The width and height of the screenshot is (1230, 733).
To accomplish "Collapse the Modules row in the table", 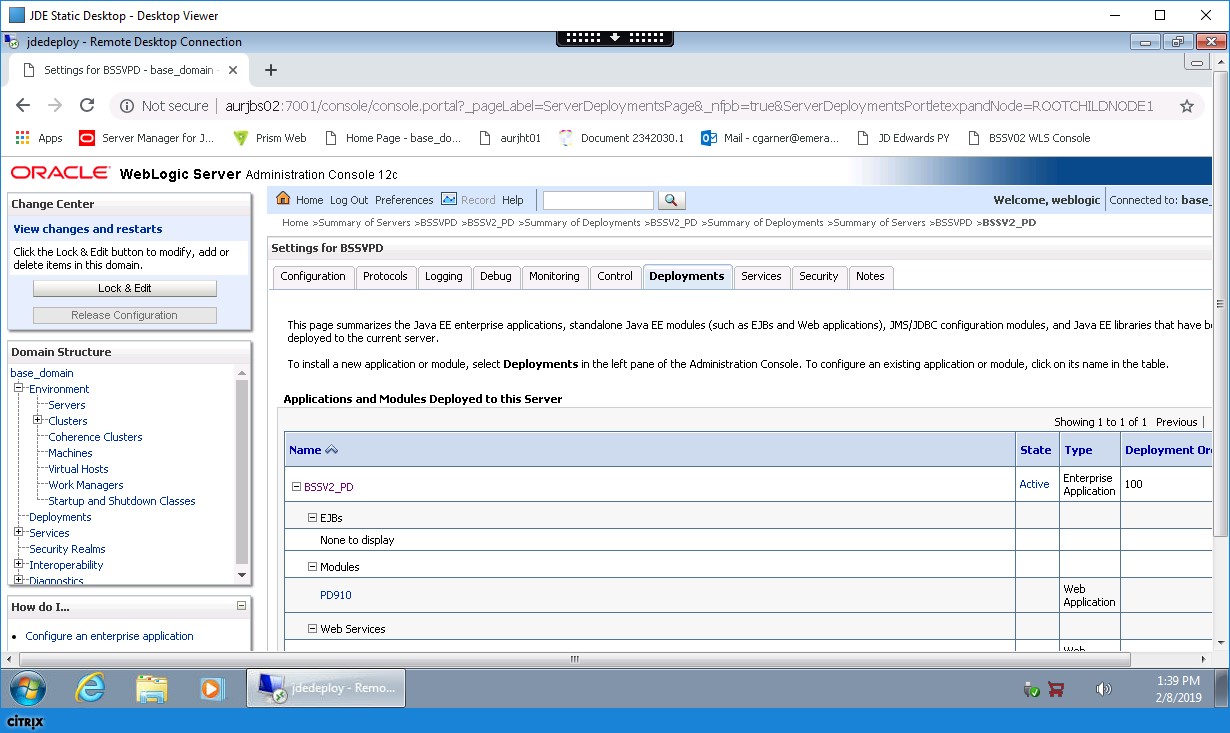I will [312, 567].
